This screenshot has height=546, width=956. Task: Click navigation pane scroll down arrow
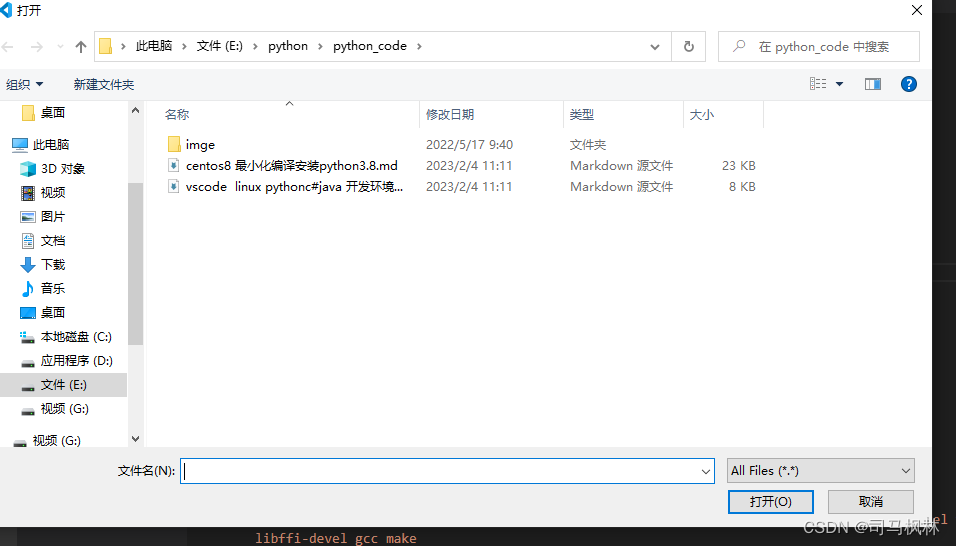(135, 439)
